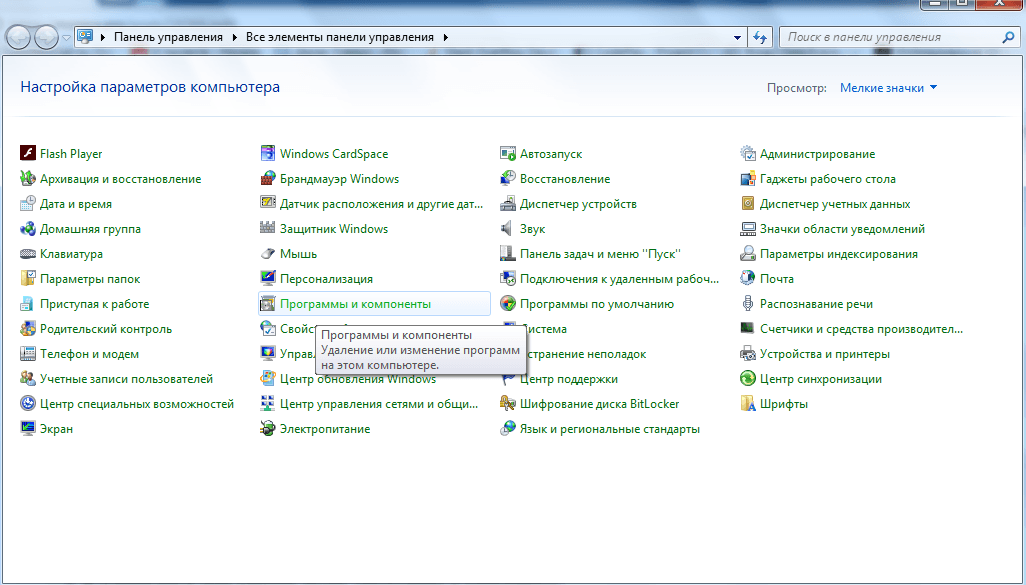
Task: Open Параметры индексирования link
Action: [x=839, y=254]
